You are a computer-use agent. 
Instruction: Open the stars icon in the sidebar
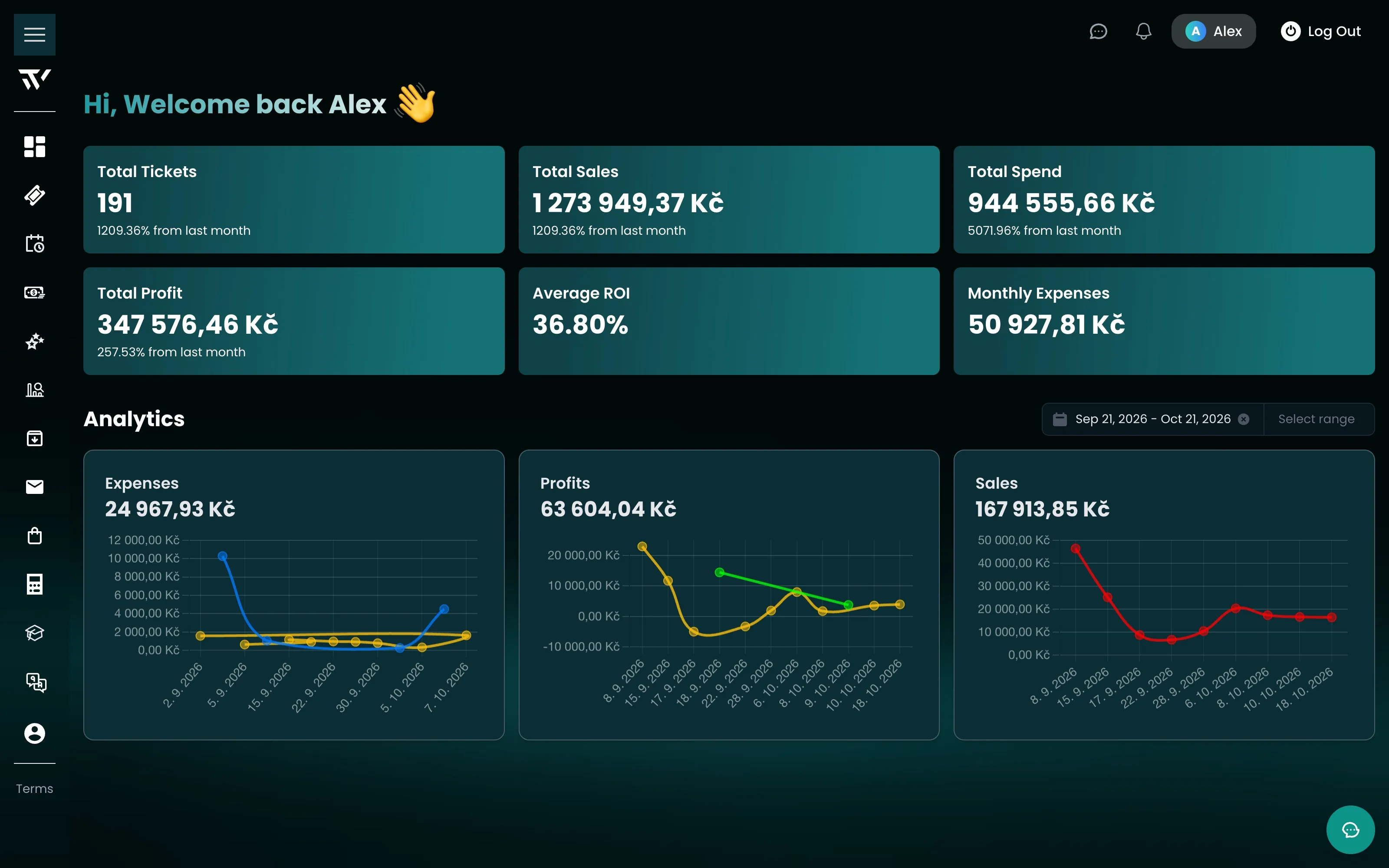pos(34,341)
